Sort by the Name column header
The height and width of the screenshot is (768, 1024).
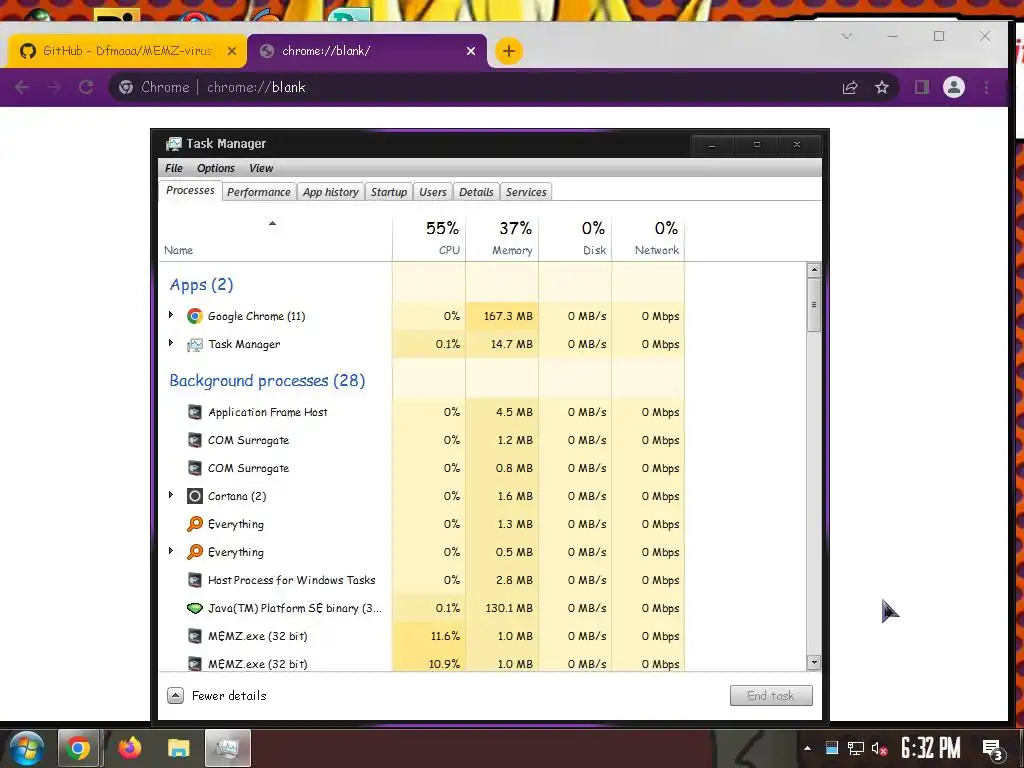[x=275, y=238]
